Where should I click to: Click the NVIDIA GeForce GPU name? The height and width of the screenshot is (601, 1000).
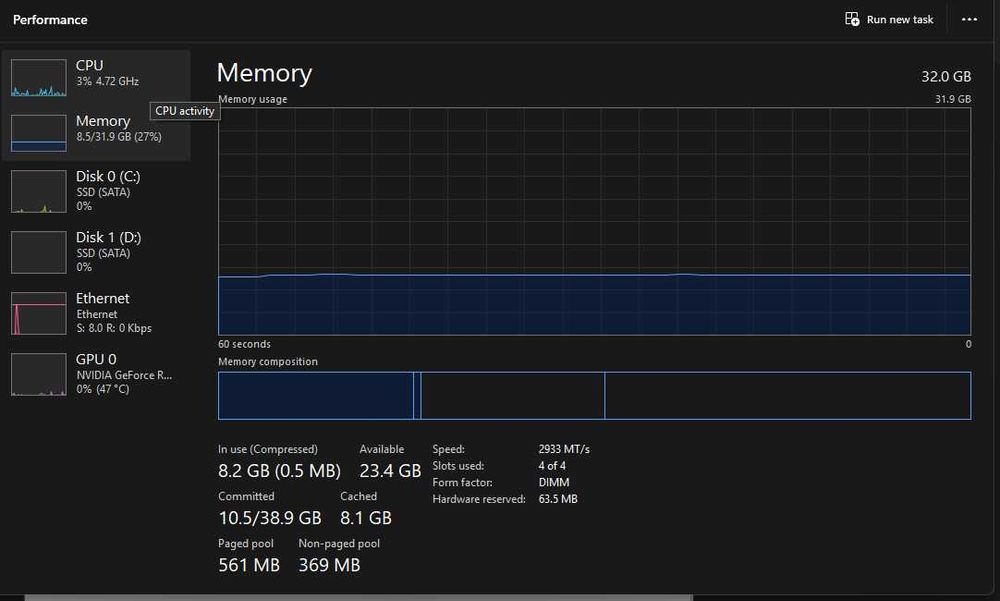tap(124, 375)
